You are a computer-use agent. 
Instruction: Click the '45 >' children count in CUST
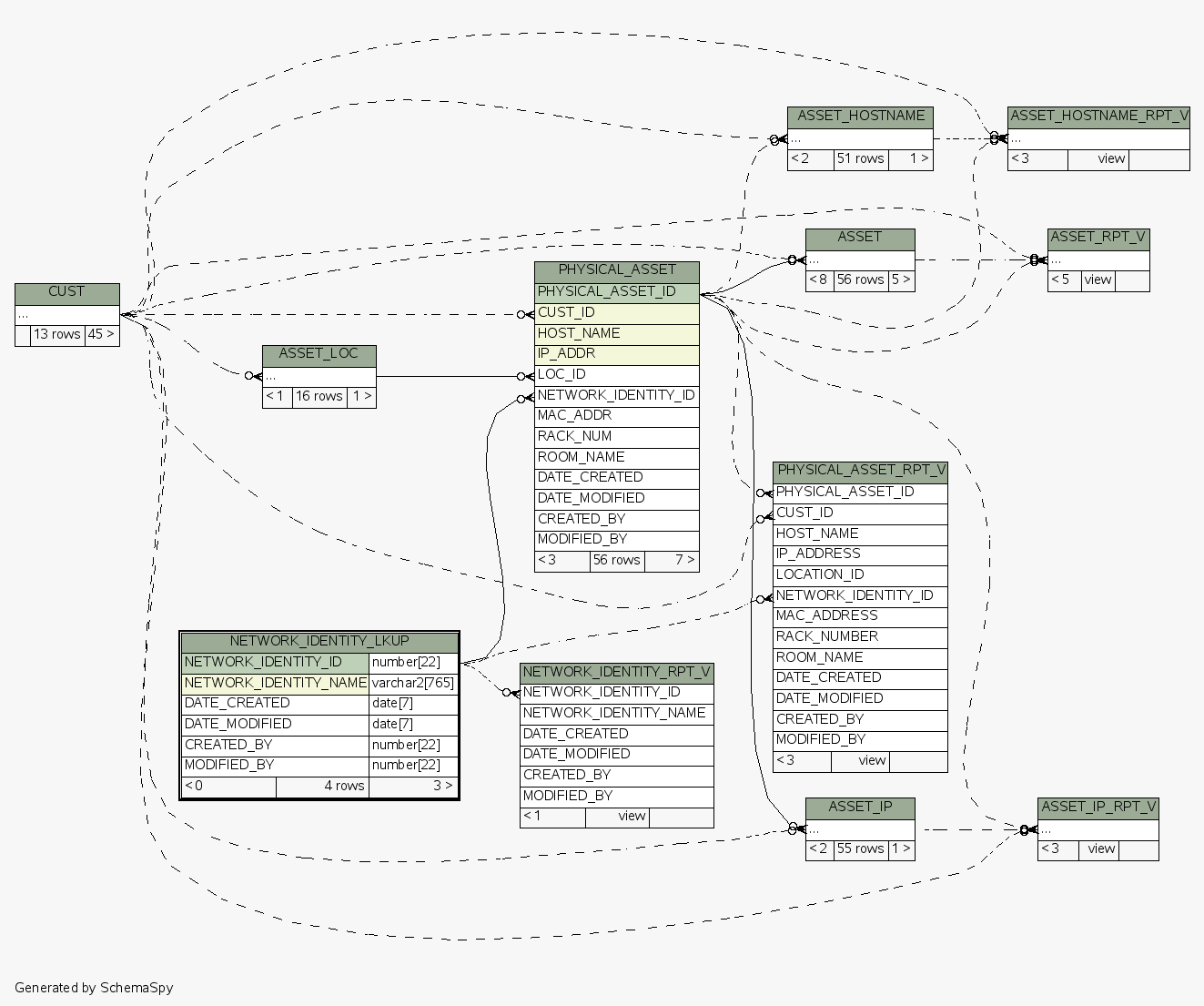pyautogui.click(x=101, y=335)
